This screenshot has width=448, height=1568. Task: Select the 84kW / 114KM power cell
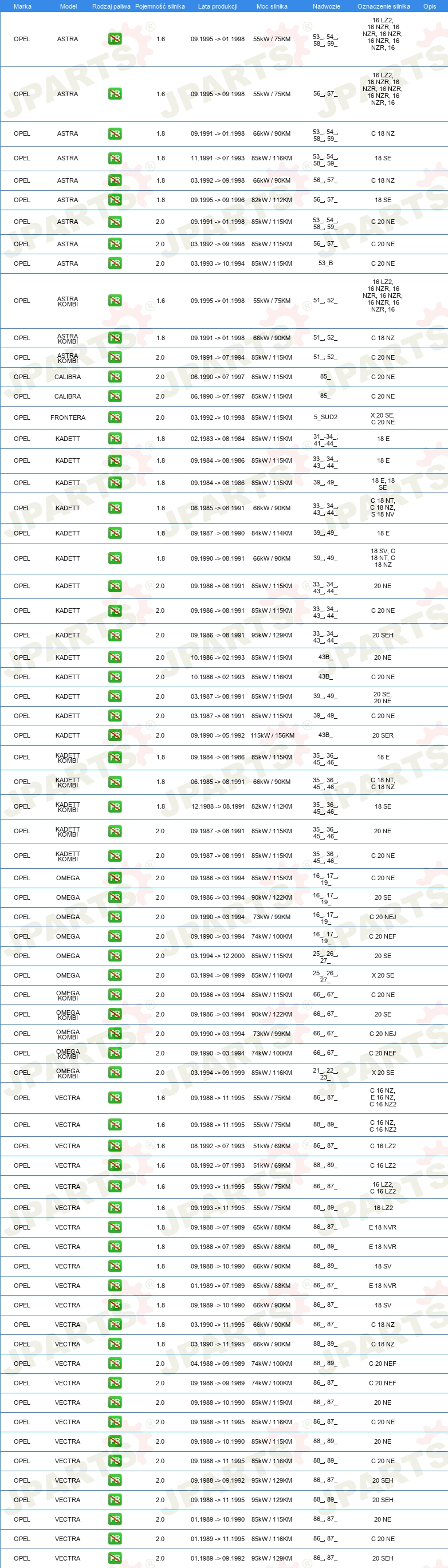pyautogui.click(x=272, y=533)
